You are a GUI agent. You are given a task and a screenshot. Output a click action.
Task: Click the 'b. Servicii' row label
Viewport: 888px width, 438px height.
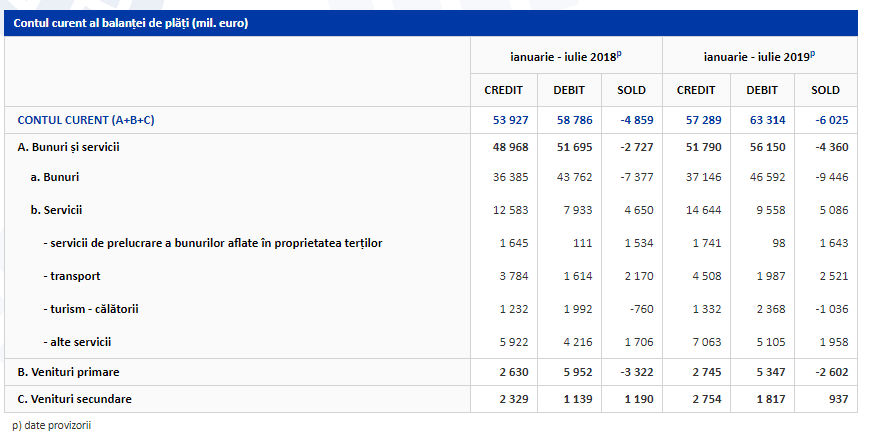click(x=56, y=210)
